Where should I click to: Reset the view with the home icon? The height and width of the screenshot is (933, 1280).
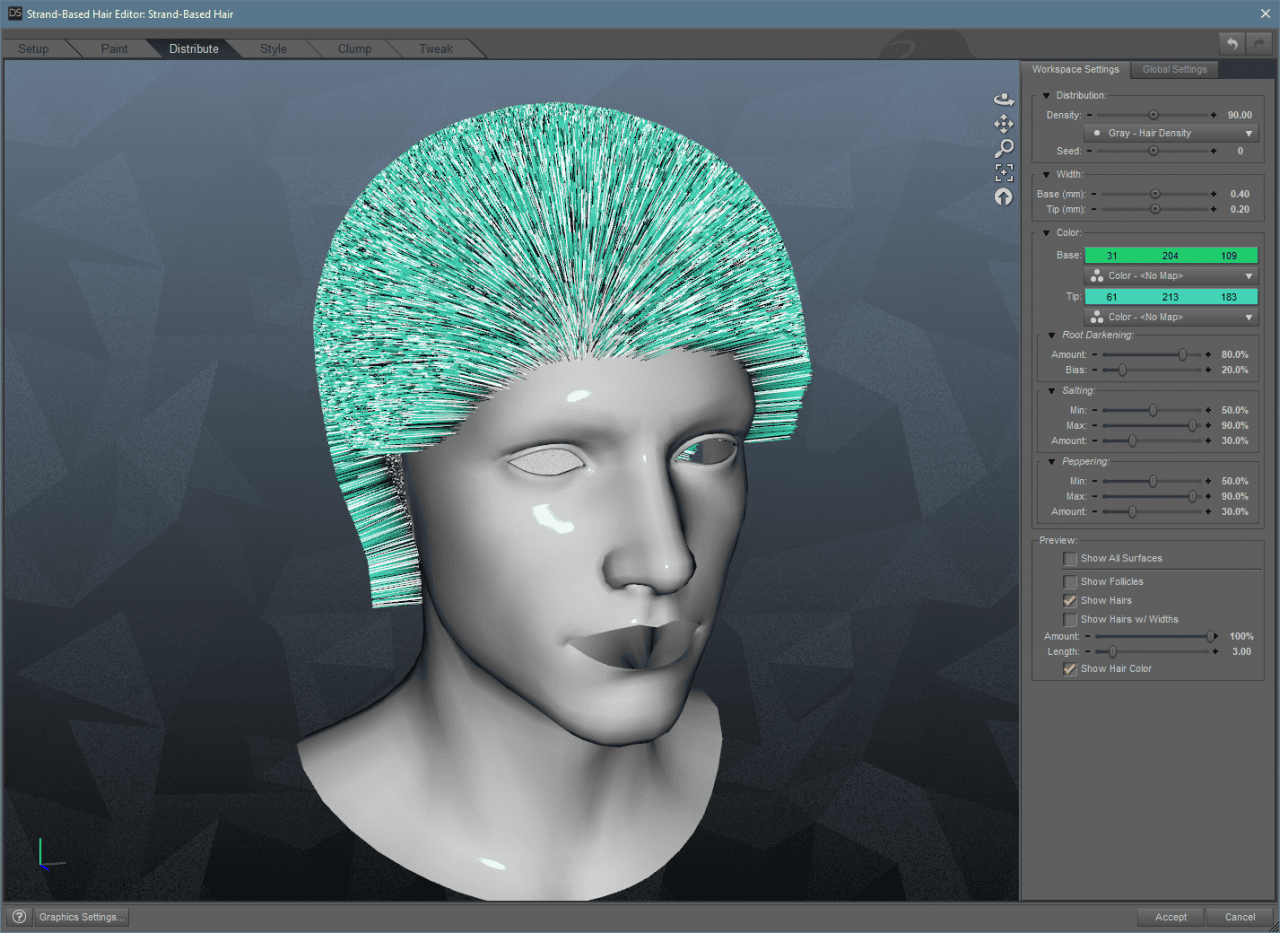pos(1004,196)
